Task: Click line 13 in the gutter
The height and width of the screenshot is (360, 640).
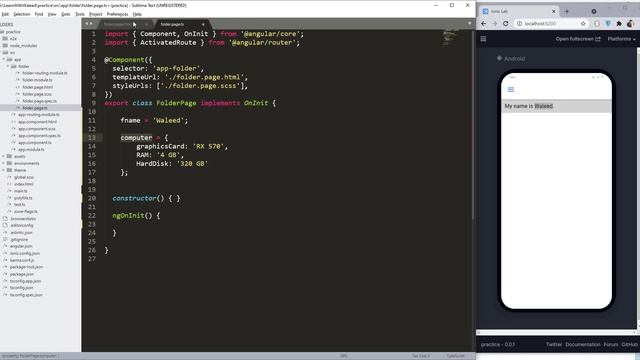Action: point(92,138)
